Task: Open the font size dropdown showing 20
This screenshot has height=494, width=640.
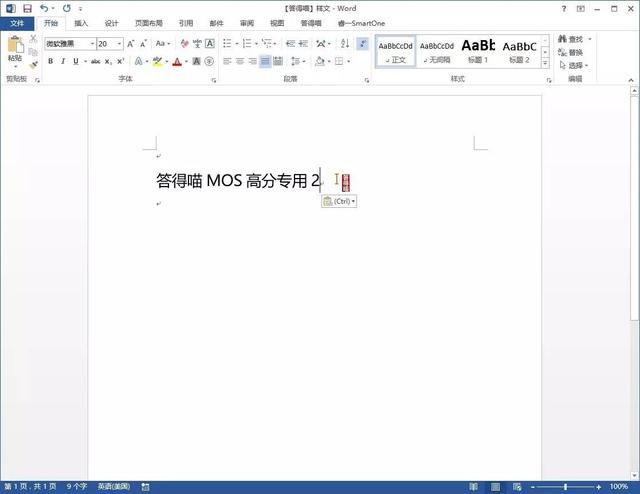Action: [119, 44]
